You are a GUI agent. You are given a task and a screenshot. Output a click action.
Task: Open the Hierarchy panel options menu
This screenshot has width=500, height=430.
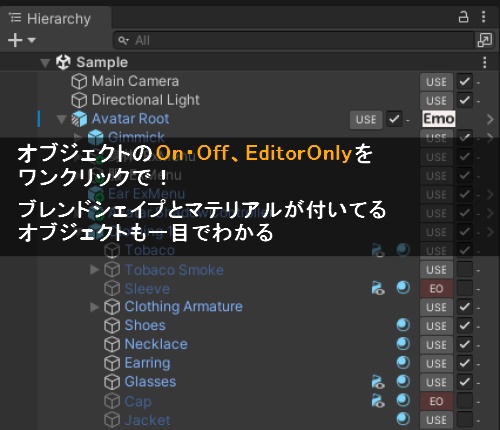coord(483,17)
